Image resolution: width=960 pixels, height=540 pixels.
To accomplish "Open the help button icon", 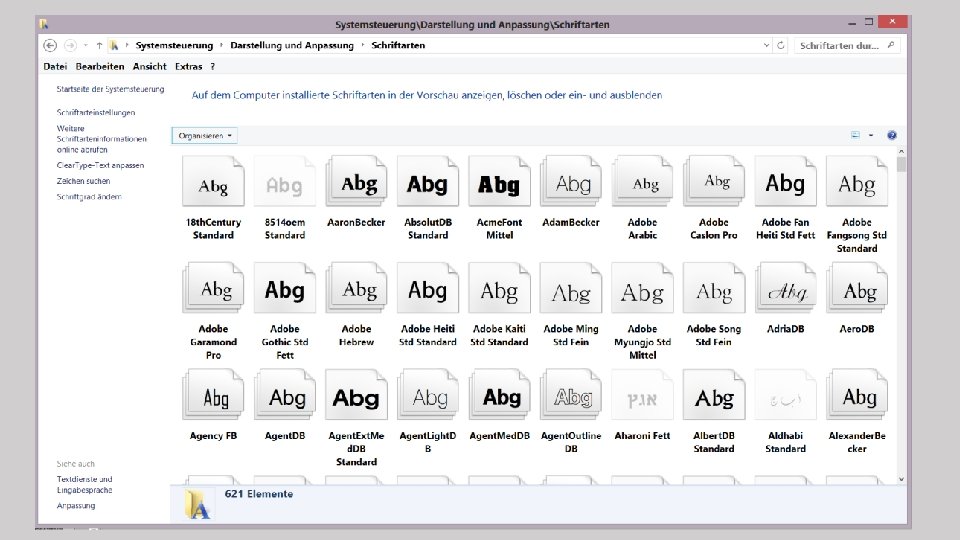I will 891,135.
